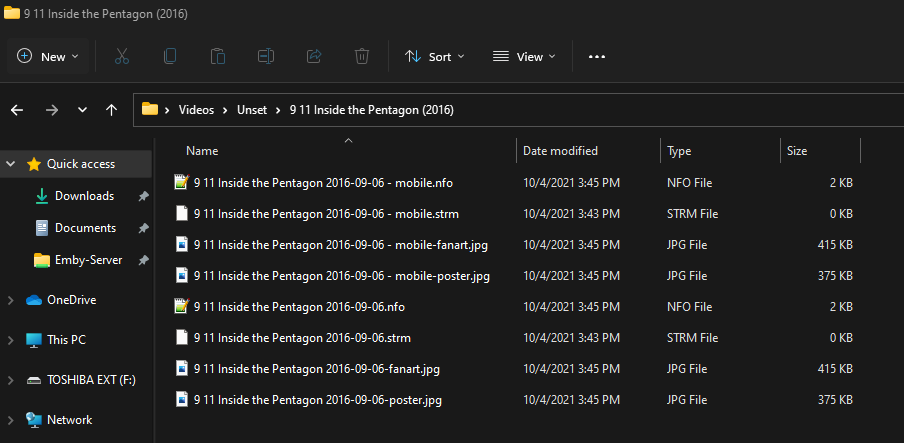
Task: Click the Paste clipboard icon
Action: (x=218, y=57)
